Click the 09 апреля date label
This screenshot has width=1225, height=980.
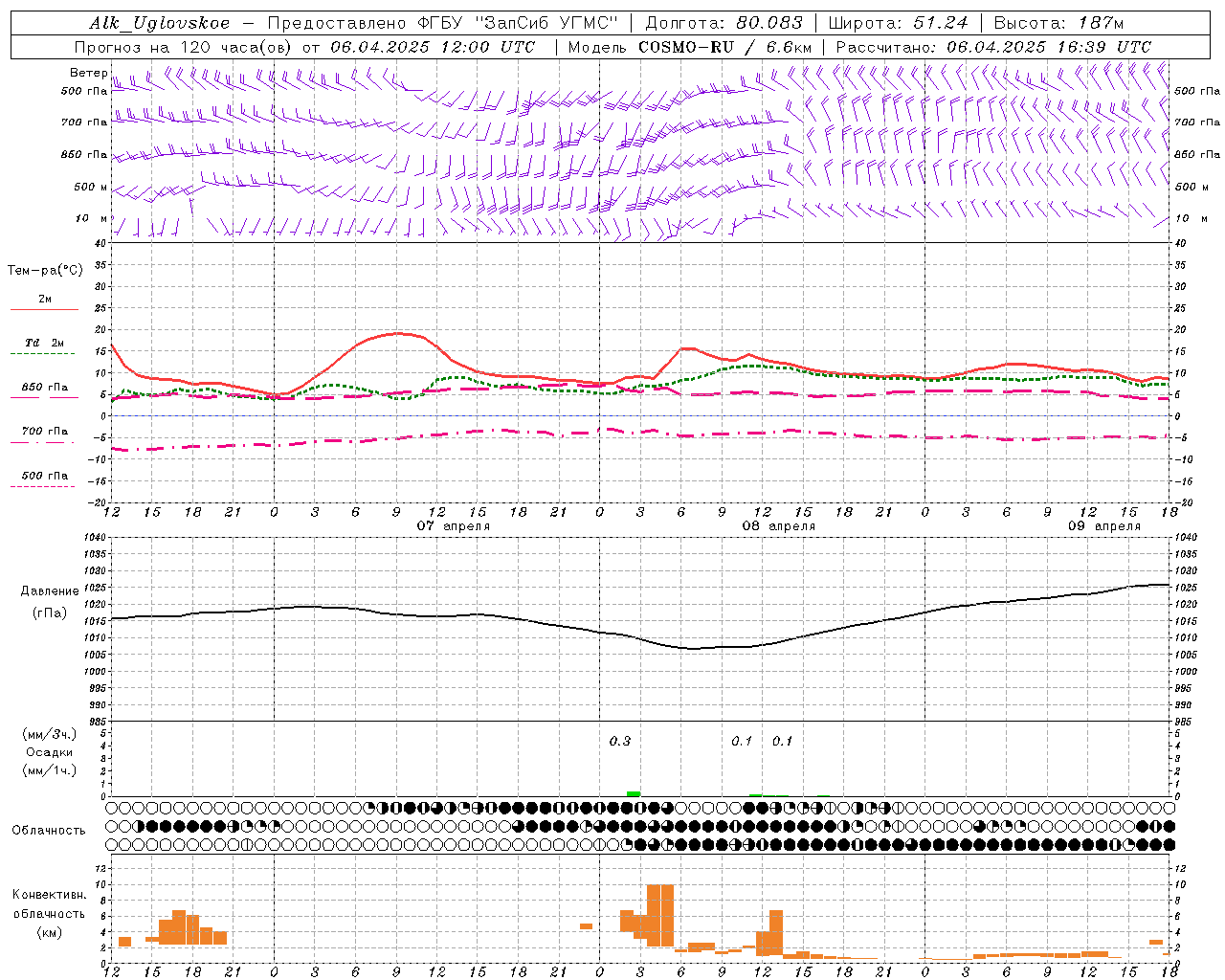click(1103, 526)
